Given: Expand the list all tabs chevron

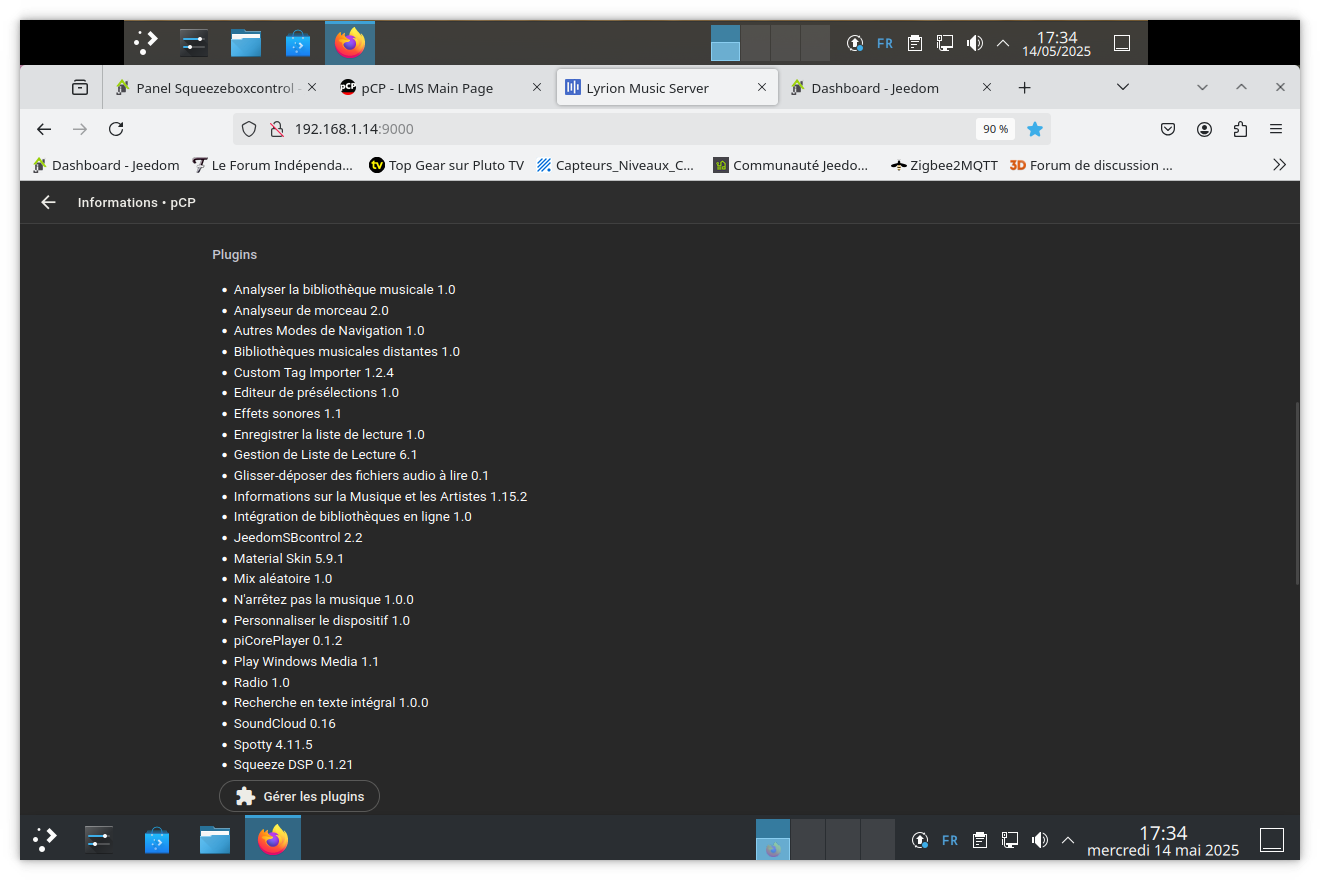Looking at the screenshot, I should pyautogui.click(x=1123, y=87).
